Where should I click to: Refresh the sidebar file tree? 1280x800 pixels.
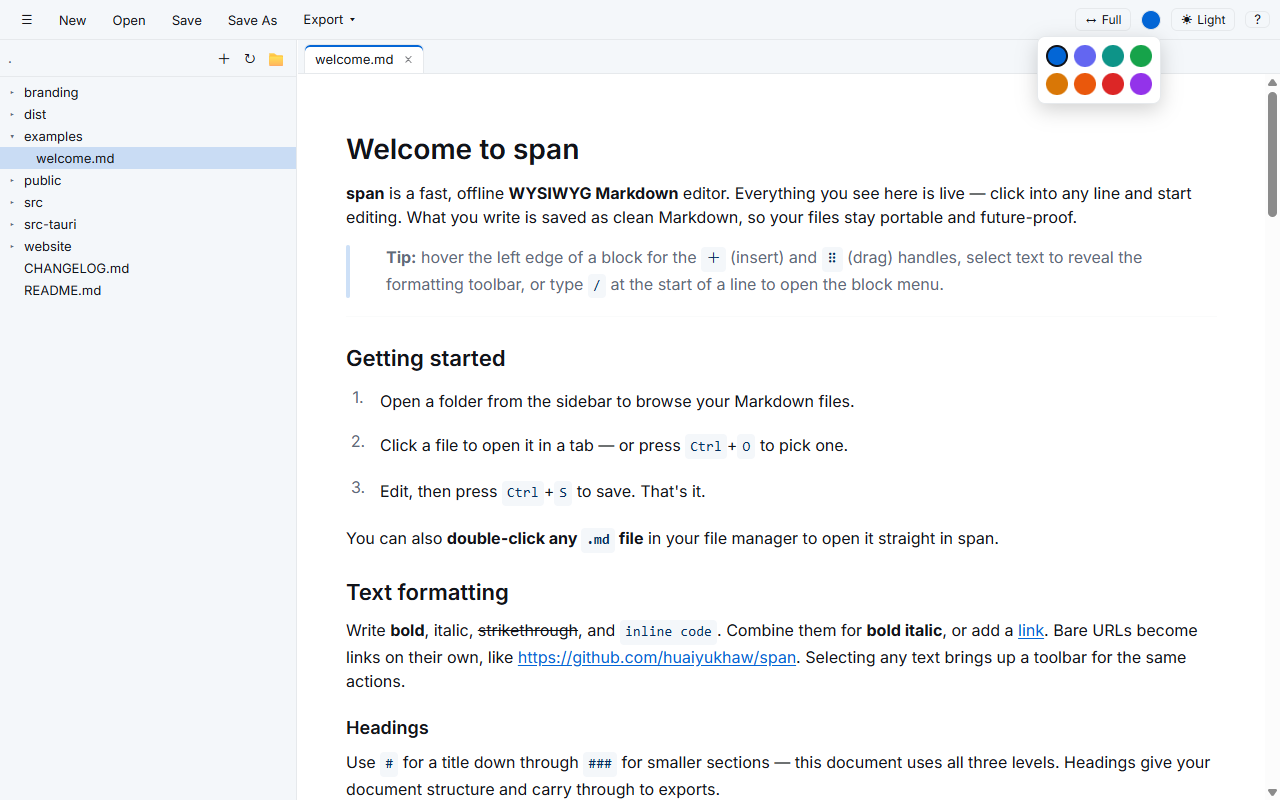pos(250,59)
